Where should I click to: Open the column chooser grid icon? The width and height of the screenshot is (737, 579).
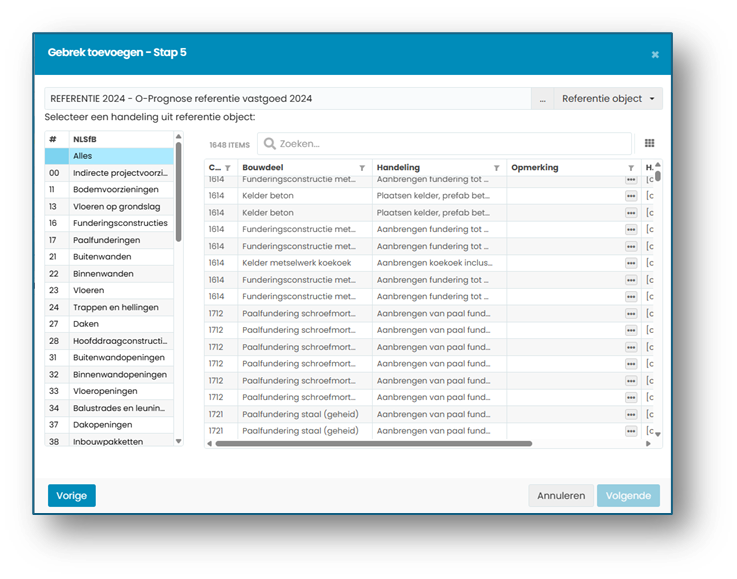point(649,143)
